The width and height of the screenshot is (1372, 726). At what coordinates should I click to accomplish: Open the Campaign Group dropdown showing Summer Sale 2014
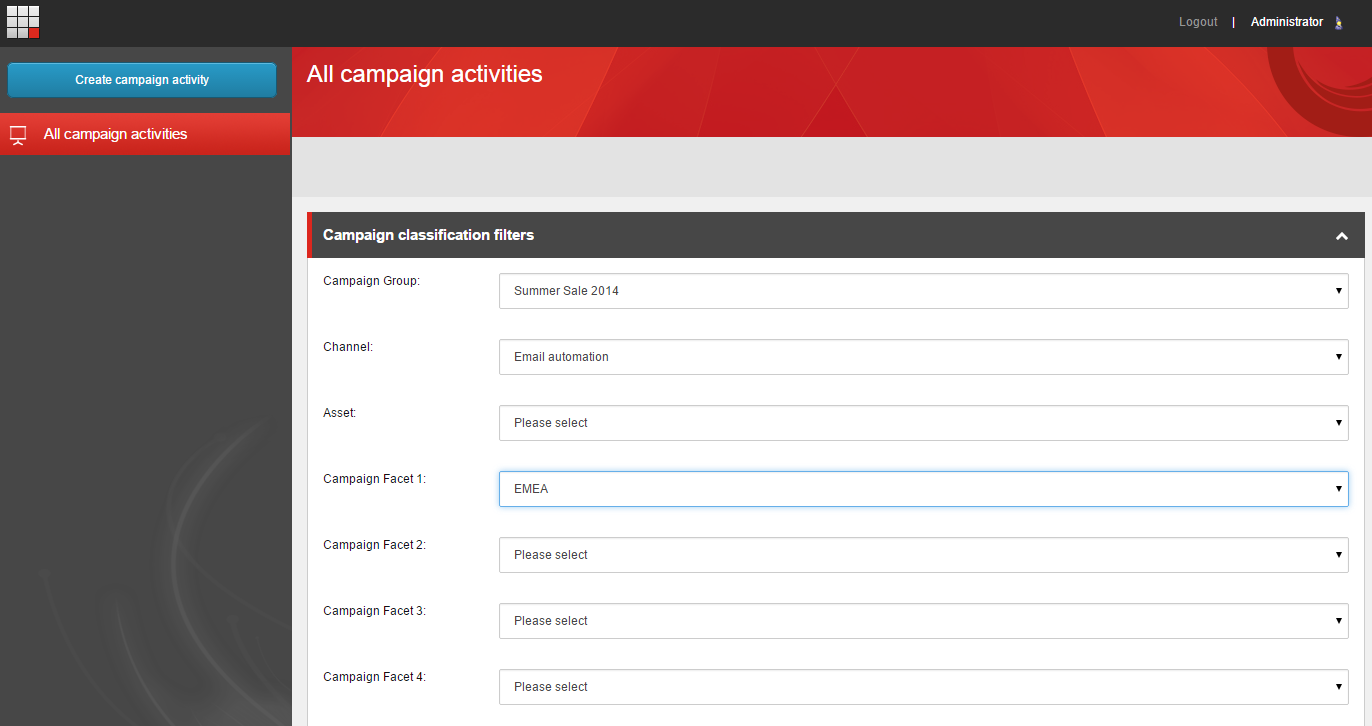(x=923, y=291)
